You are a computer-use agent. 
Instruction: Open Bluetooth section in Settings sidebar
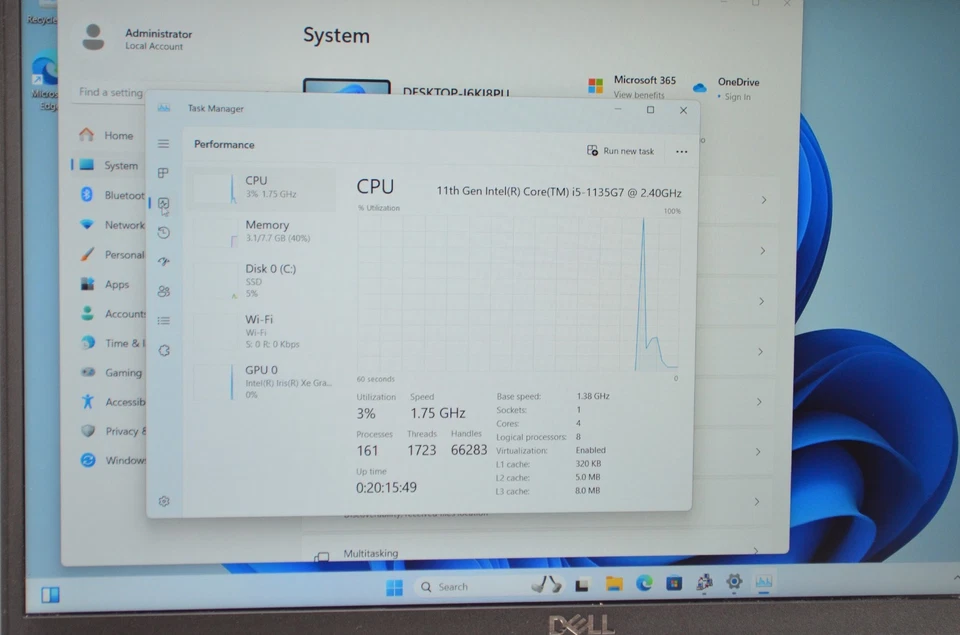click(x=111, y=195)
